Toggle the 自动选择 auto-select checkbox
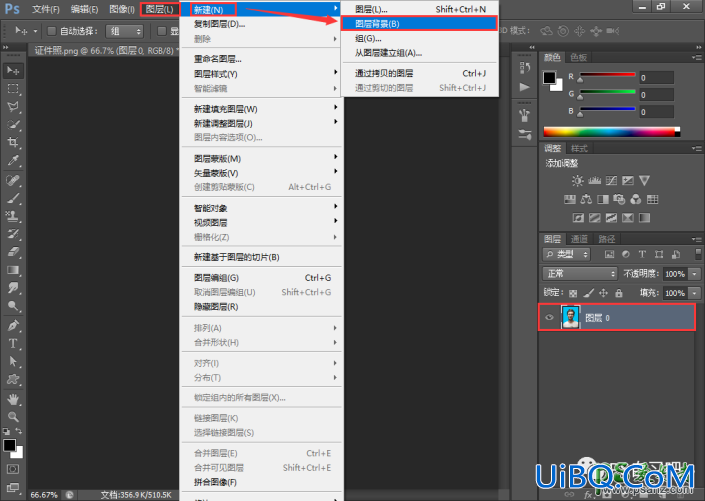This screenshot has width=705, height=501. pos(51,31)
